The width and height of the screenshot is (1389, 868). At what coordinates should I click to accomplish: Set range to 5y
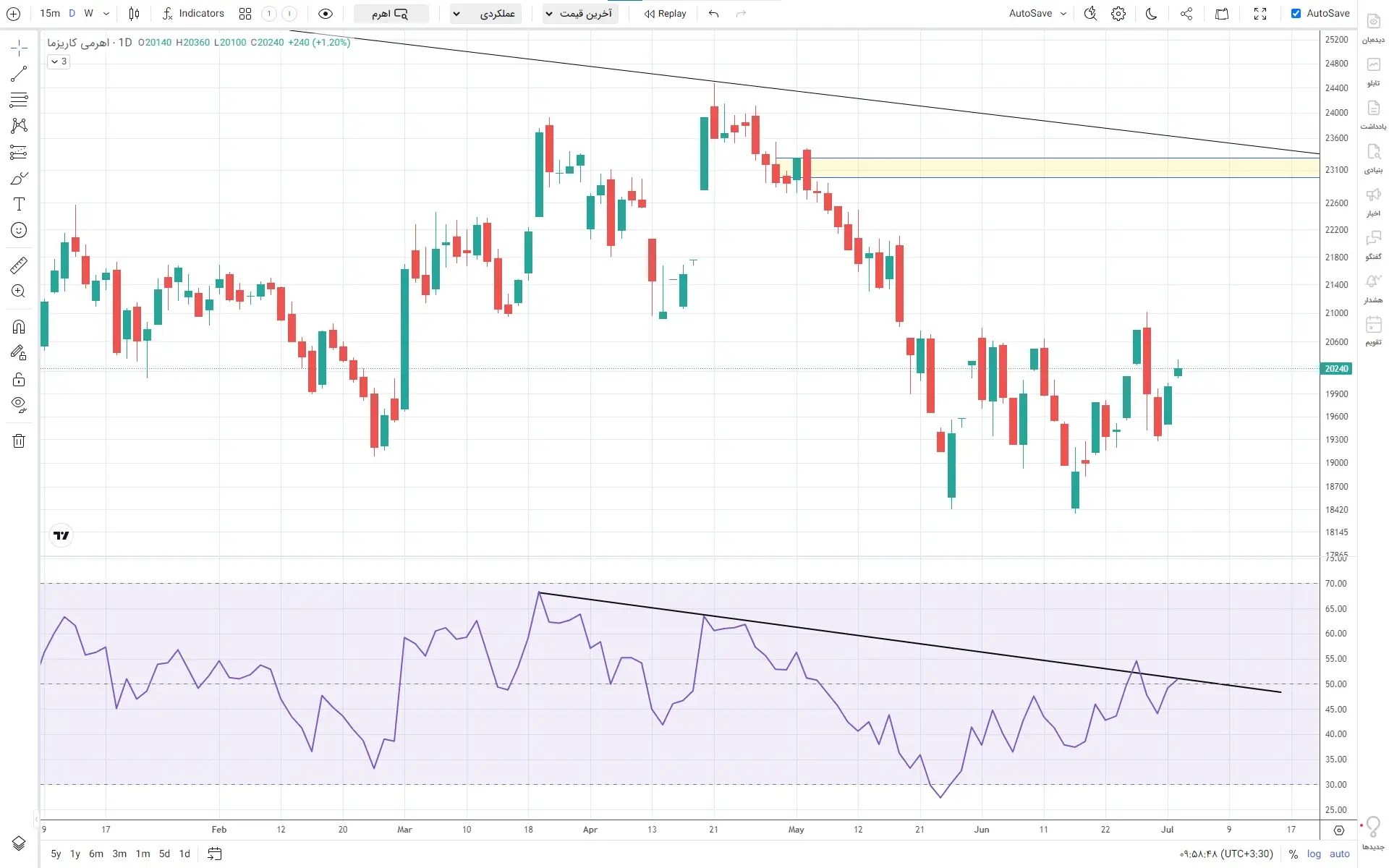coord(56,854)
